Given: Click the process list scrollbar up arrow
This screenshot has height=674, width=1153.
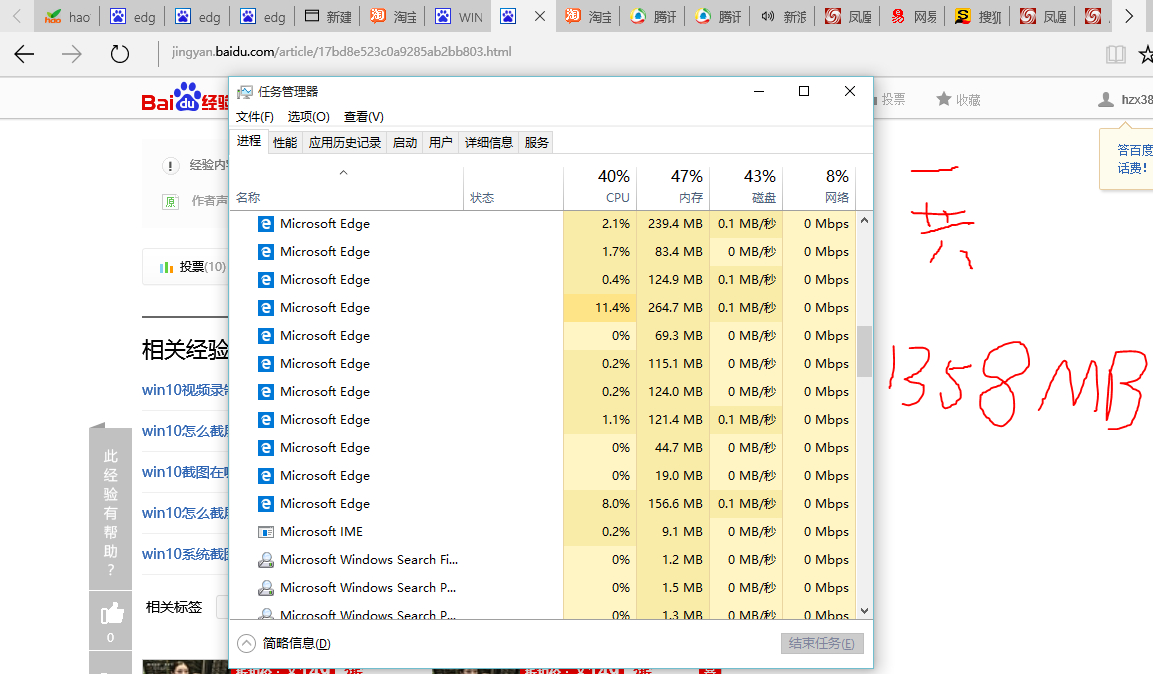Looking at the screenshot, I should point(865,221).
